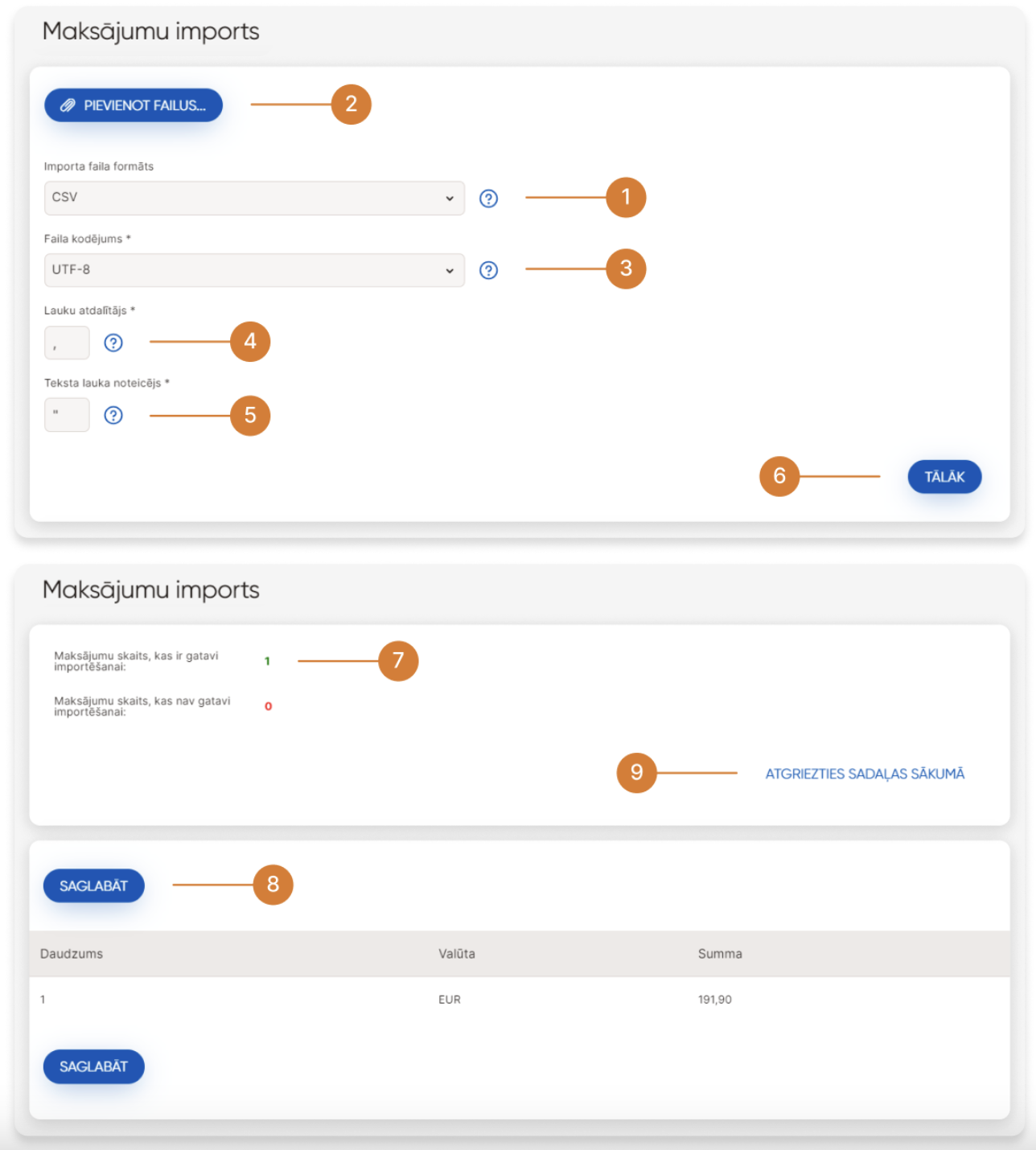Focus the Teksta lauka noteicējs quote field
1036x1150 pixels.
tap(67, 415)
